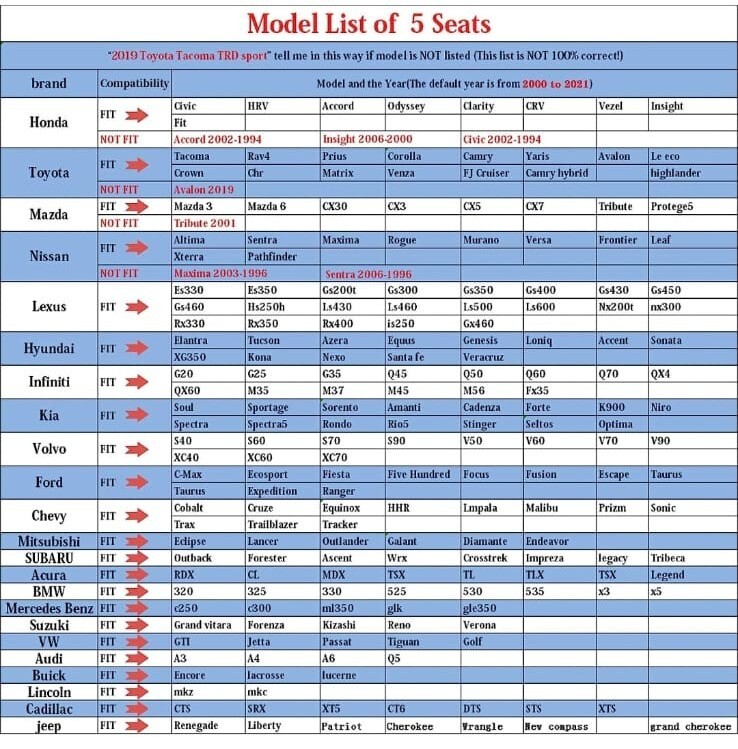Select the Mazda 3 model cell
This screenshot has height=749, width=738.
click(208, 206)
